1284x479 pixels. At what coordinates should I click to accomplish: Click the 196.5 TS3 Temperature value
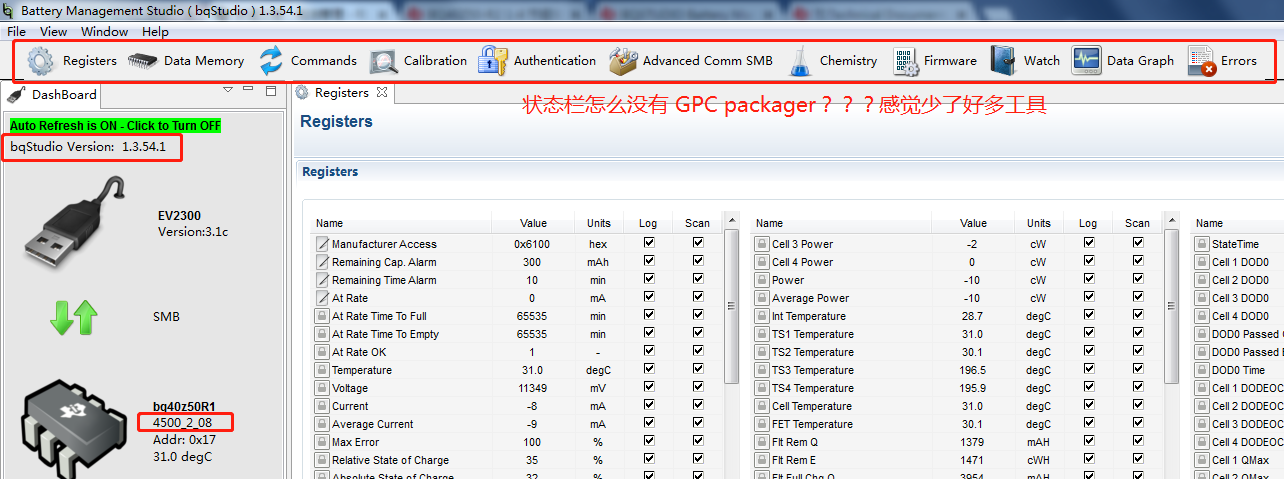point(972,369)
